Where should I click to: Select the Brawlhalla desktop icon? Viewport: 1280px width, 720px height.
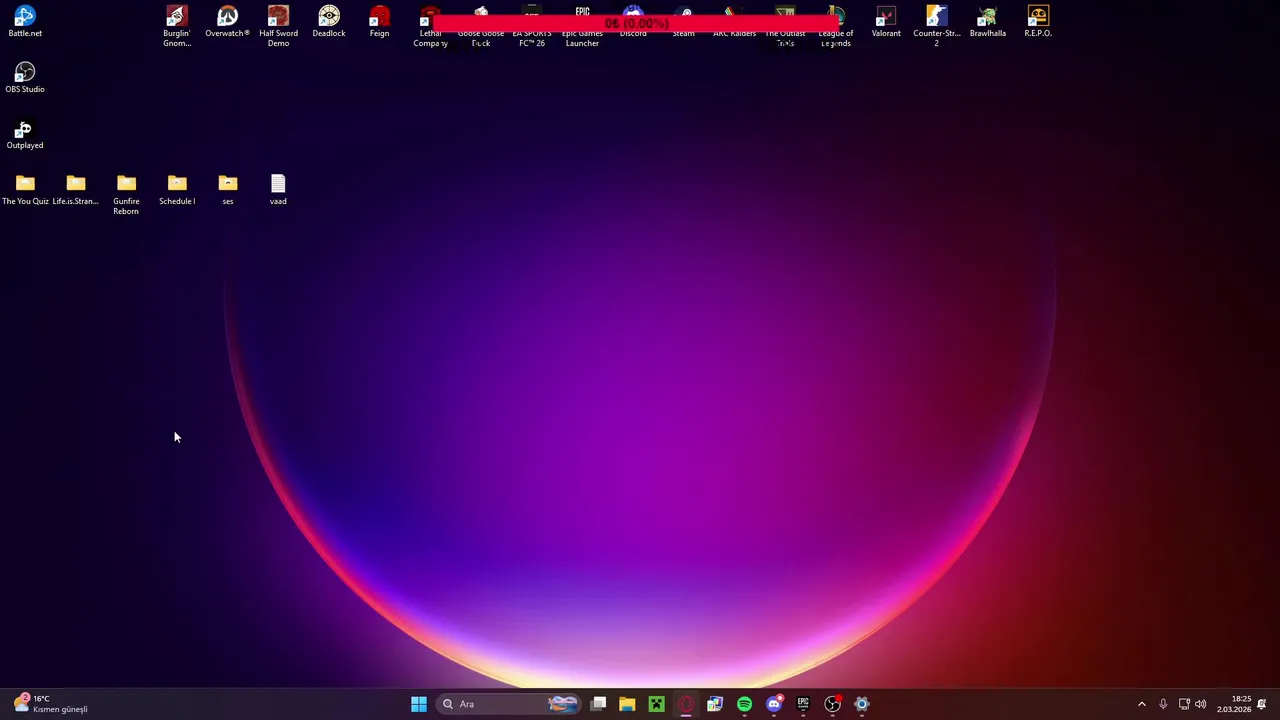pyautogui.click(x=987, y=21)
